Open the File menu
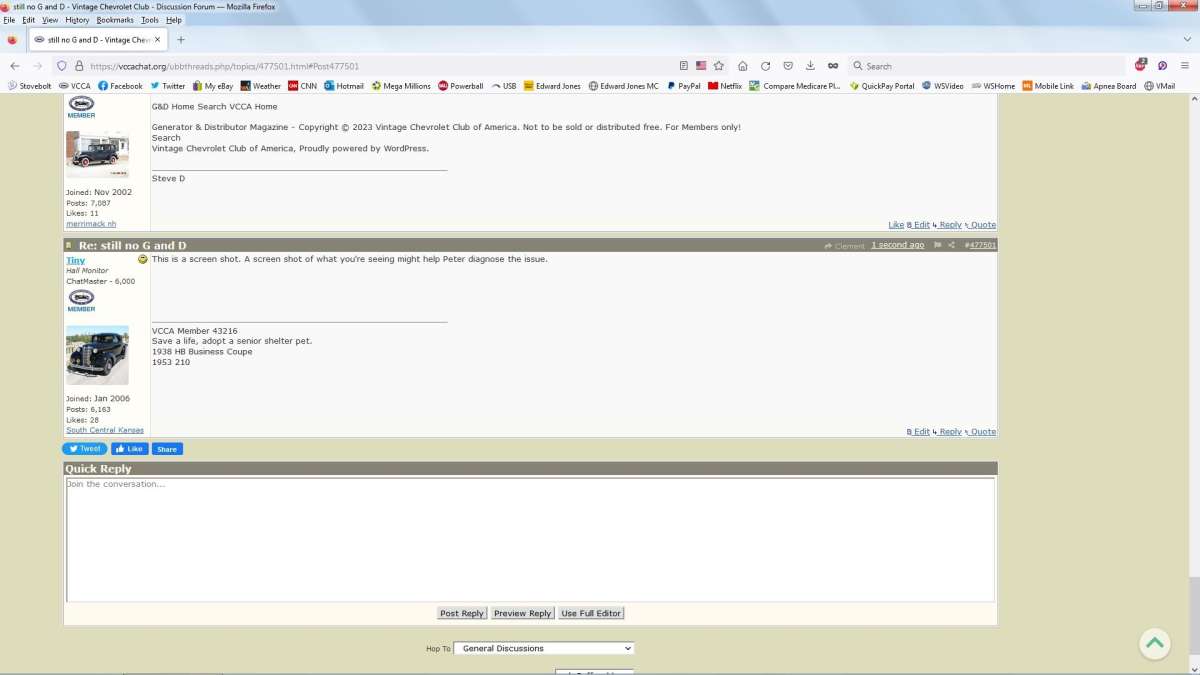The image size is (1200, 675). pos(10,20)
